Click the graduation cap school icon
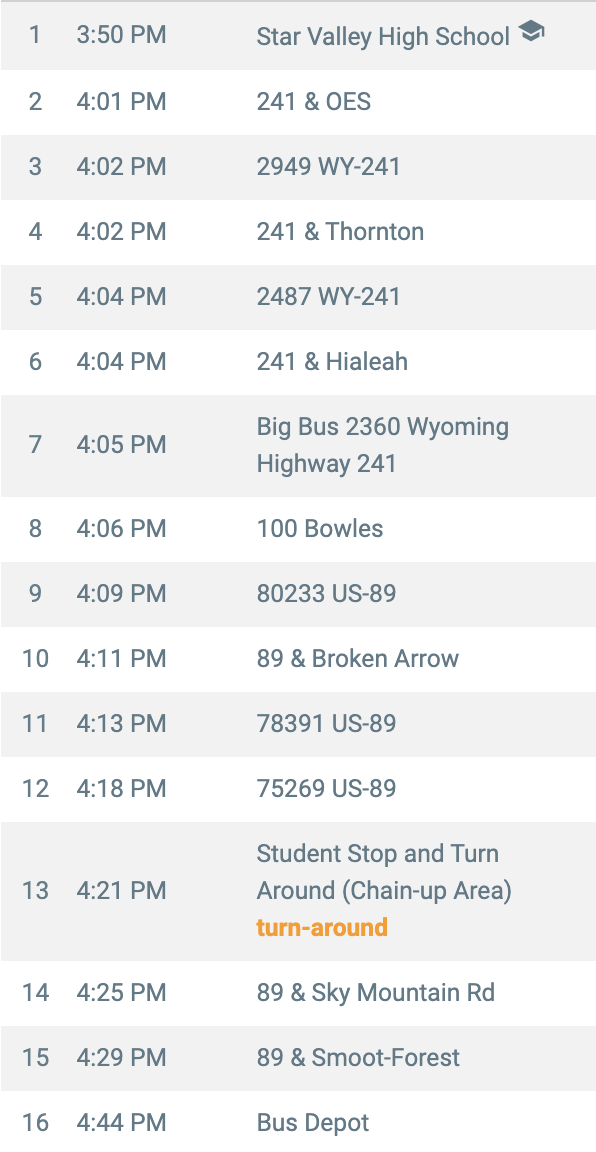The image size is (596, 1152). (531, 31)
